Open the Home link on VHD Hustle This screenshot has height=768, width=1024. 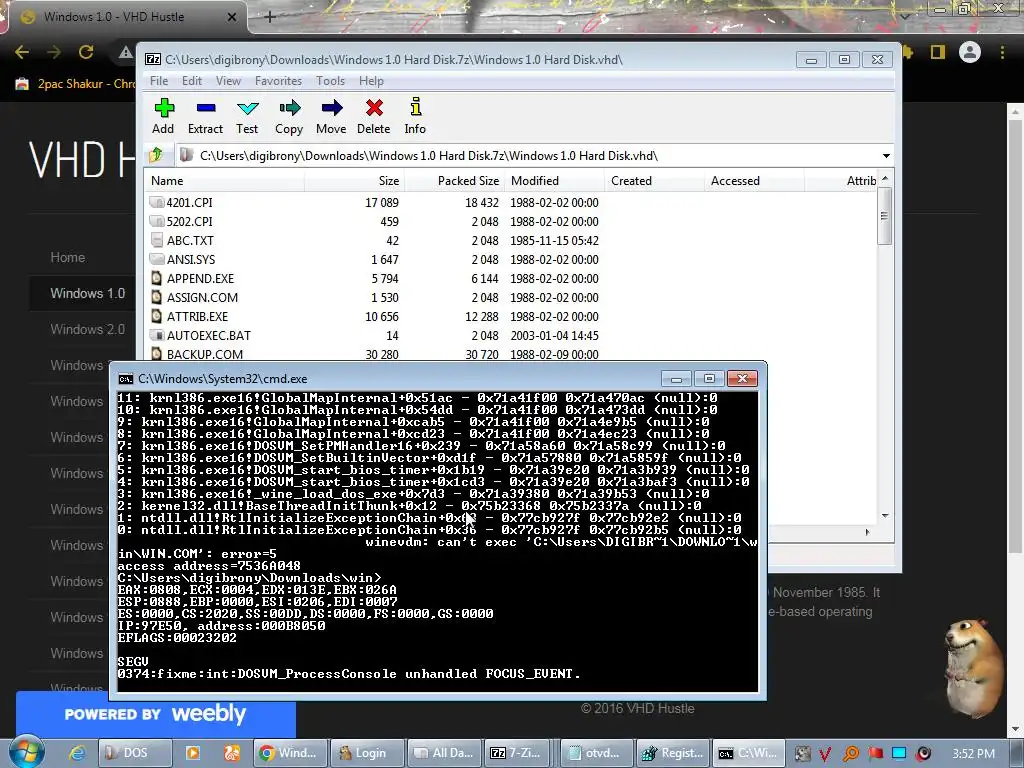click(68, 257)
